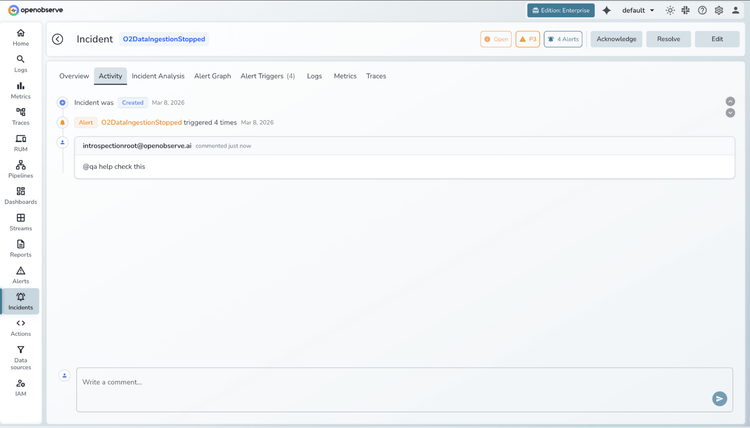Open Streams in the sidebar
The height and width of the screenshot is (428, 750).
pyautogui.click(x=21, y=222)
